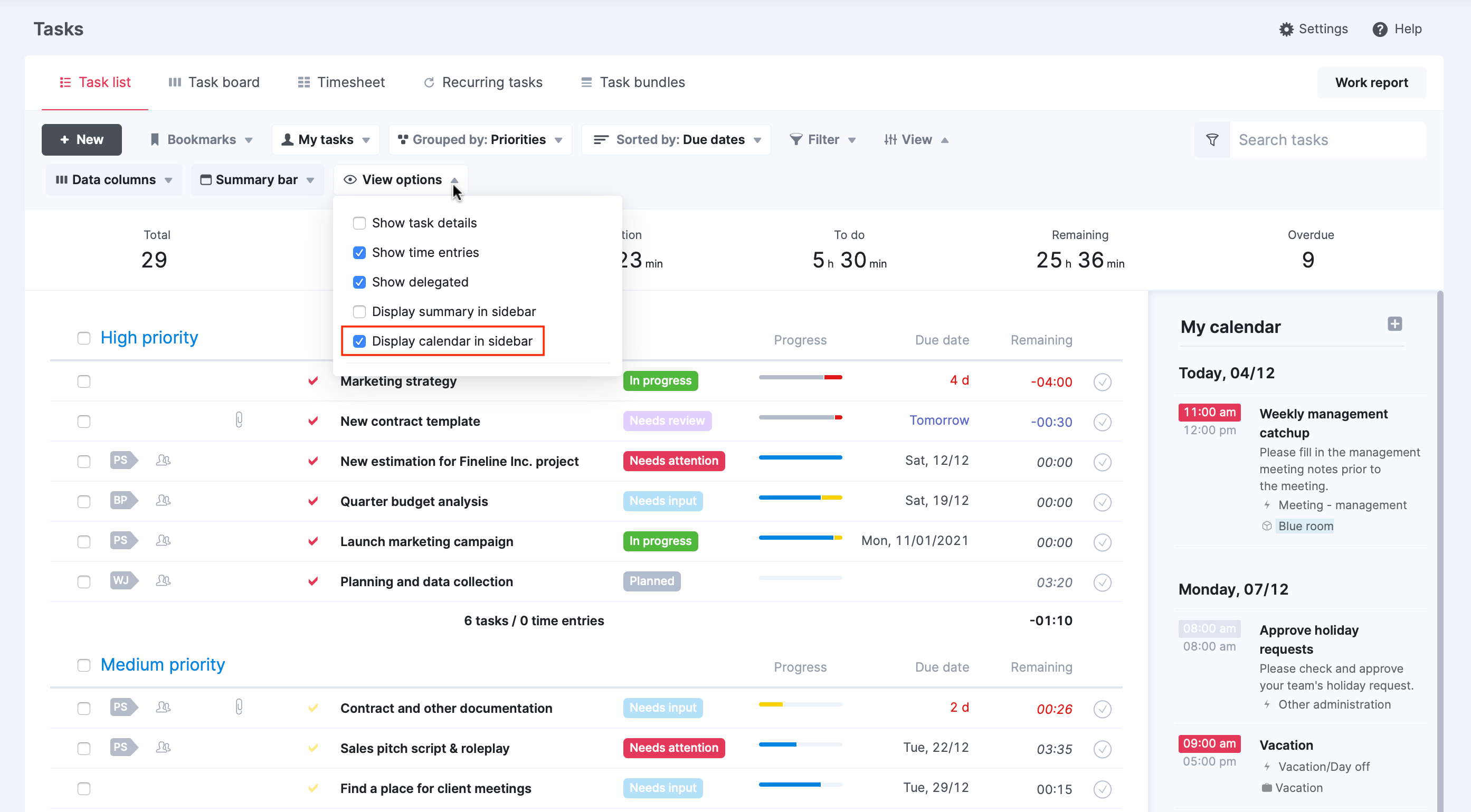Viewport: 1471px width, 812px height.
Task: Open the Task bundles tab
Action: pyautogui.click(x=633, y=83)
